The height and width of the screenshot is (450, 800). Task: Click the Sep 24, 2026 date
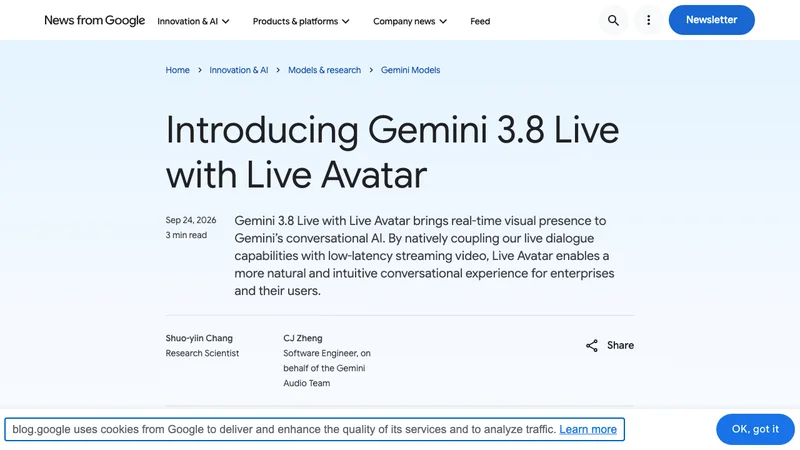(191, 220)
